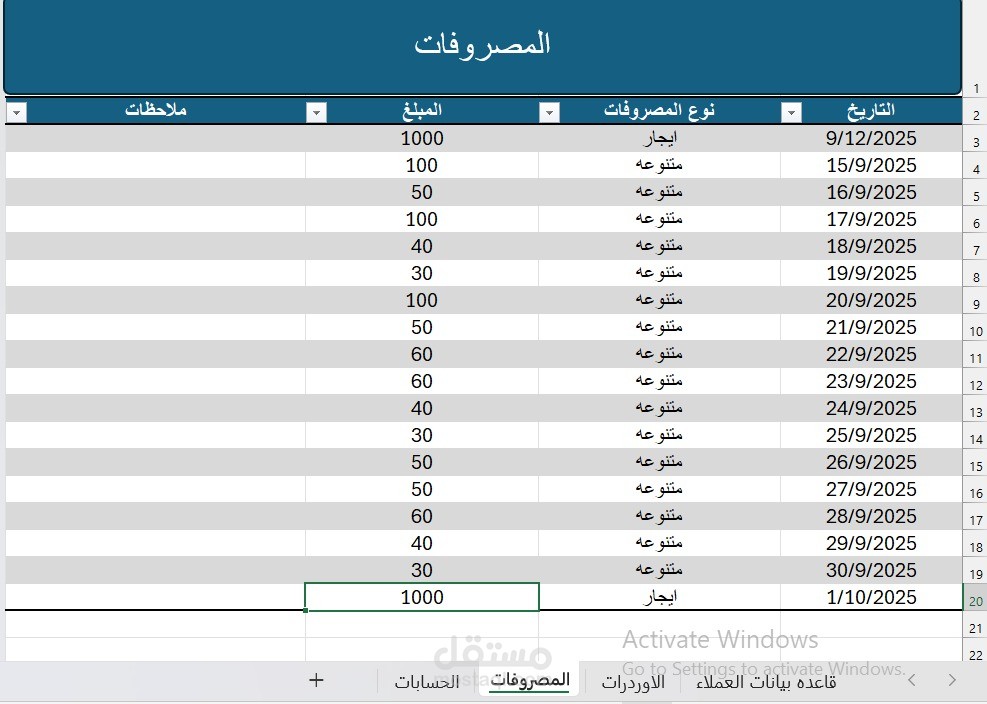This screenshot has width=987, height=704.
Task: Select row header 10
Action: coord(975,327)
